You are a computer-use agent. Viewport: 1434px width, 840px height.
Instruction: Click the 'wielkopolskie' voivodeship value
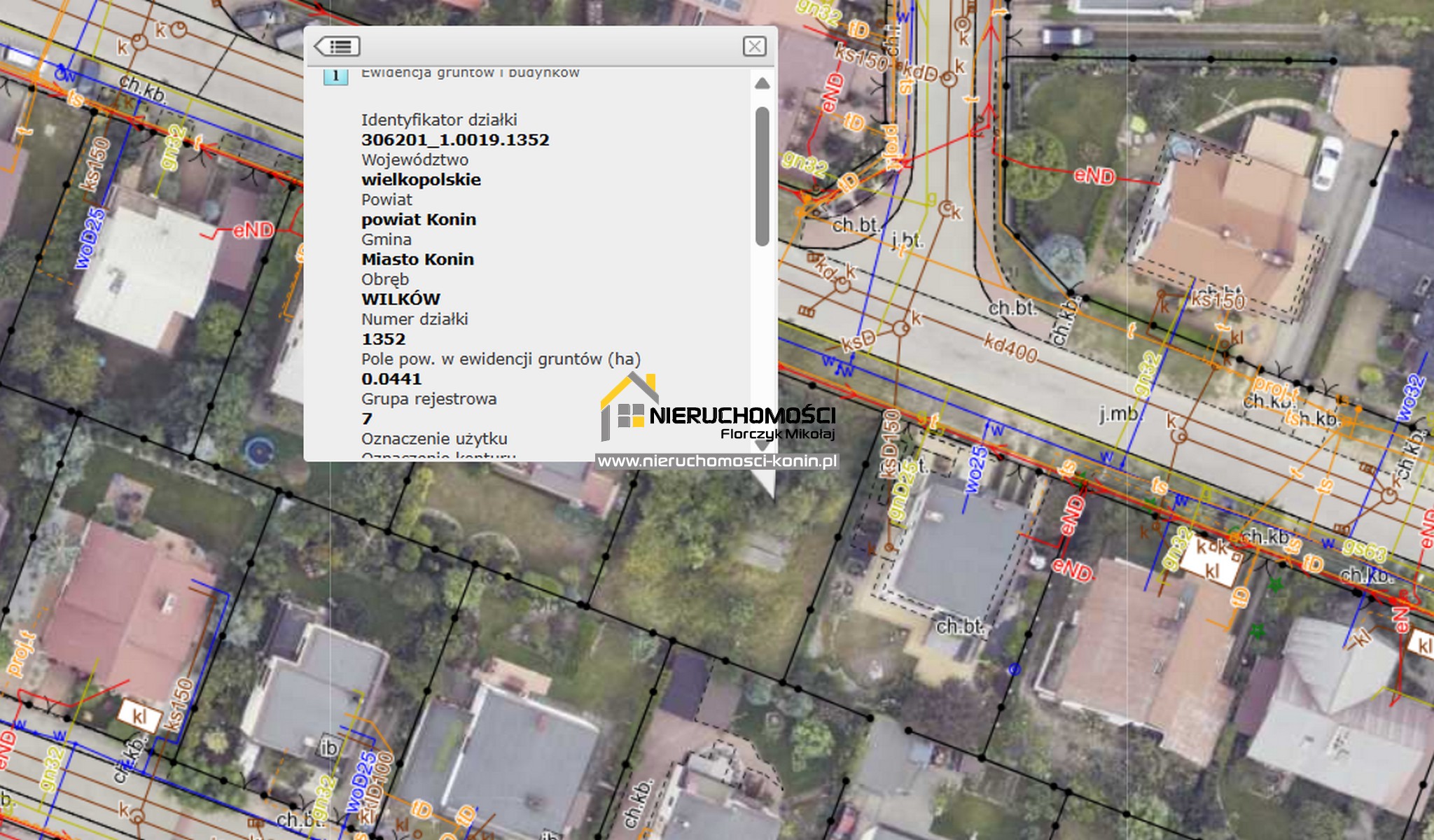coord(421,180)
